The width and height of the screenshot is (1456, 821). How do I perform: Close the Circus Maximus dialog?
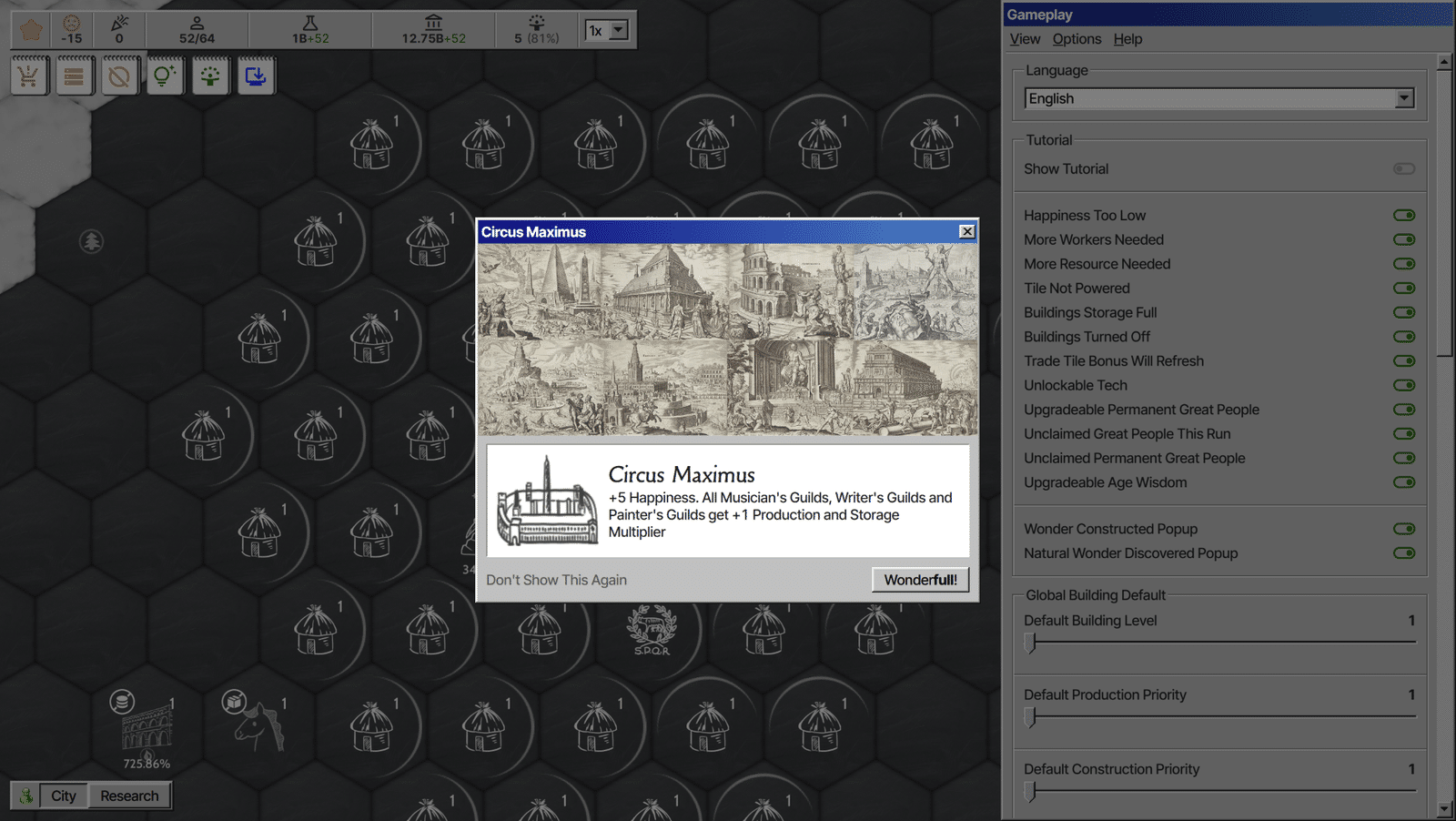[x=967, y=231]
